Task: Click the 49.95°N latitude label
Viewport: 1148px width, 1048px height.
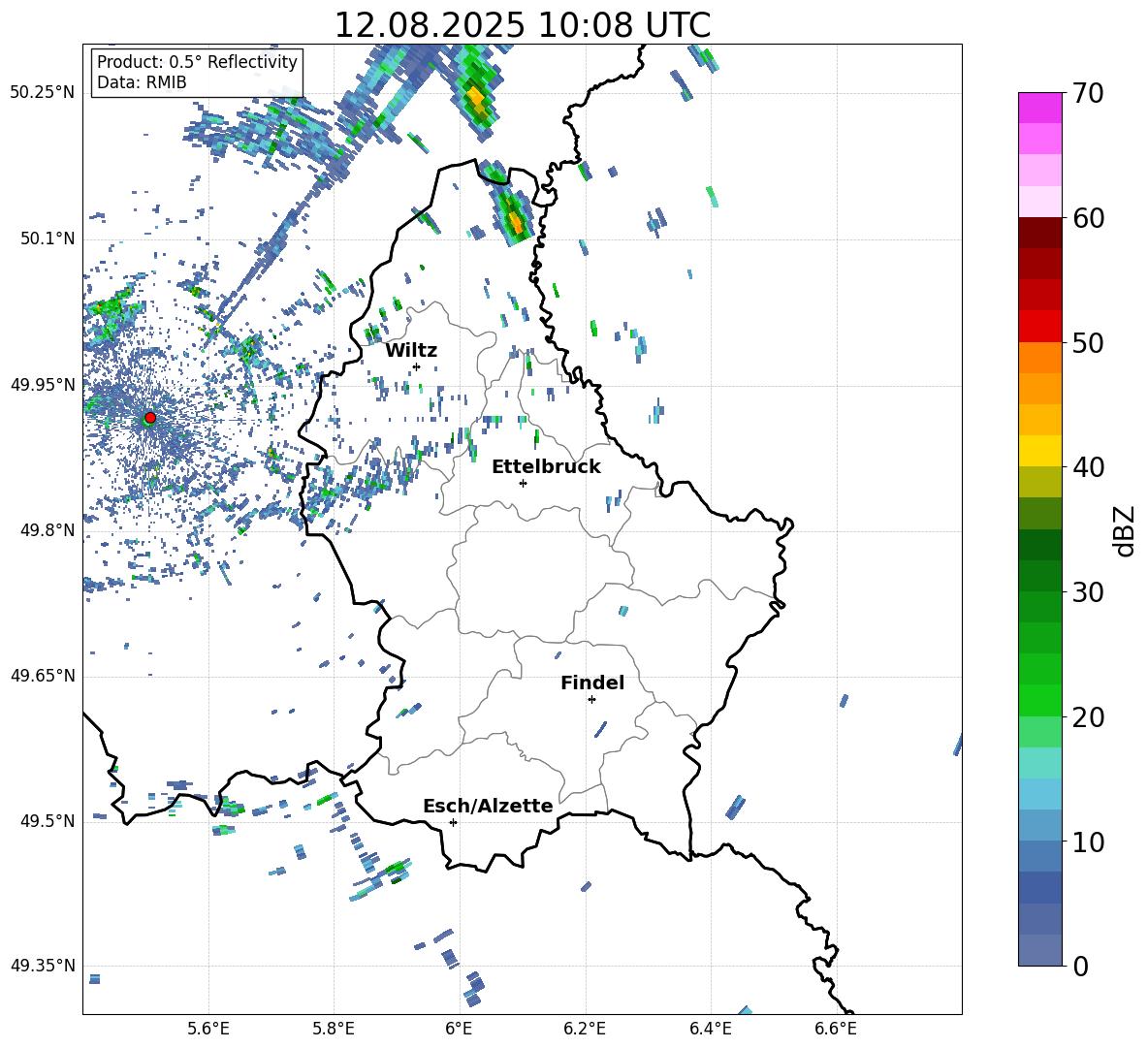Action: tap(43, 385)
